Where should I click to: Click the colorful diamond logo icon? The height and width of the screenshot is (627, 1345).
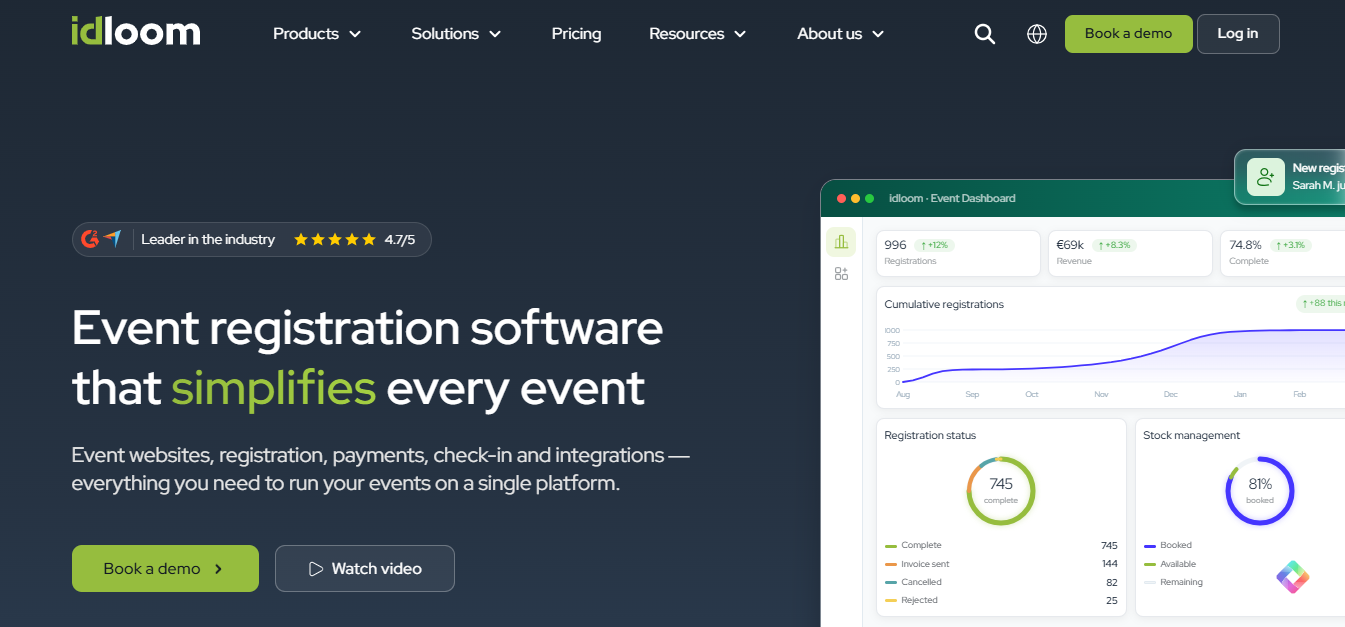pyautogui.click(x=1293, y=577)
